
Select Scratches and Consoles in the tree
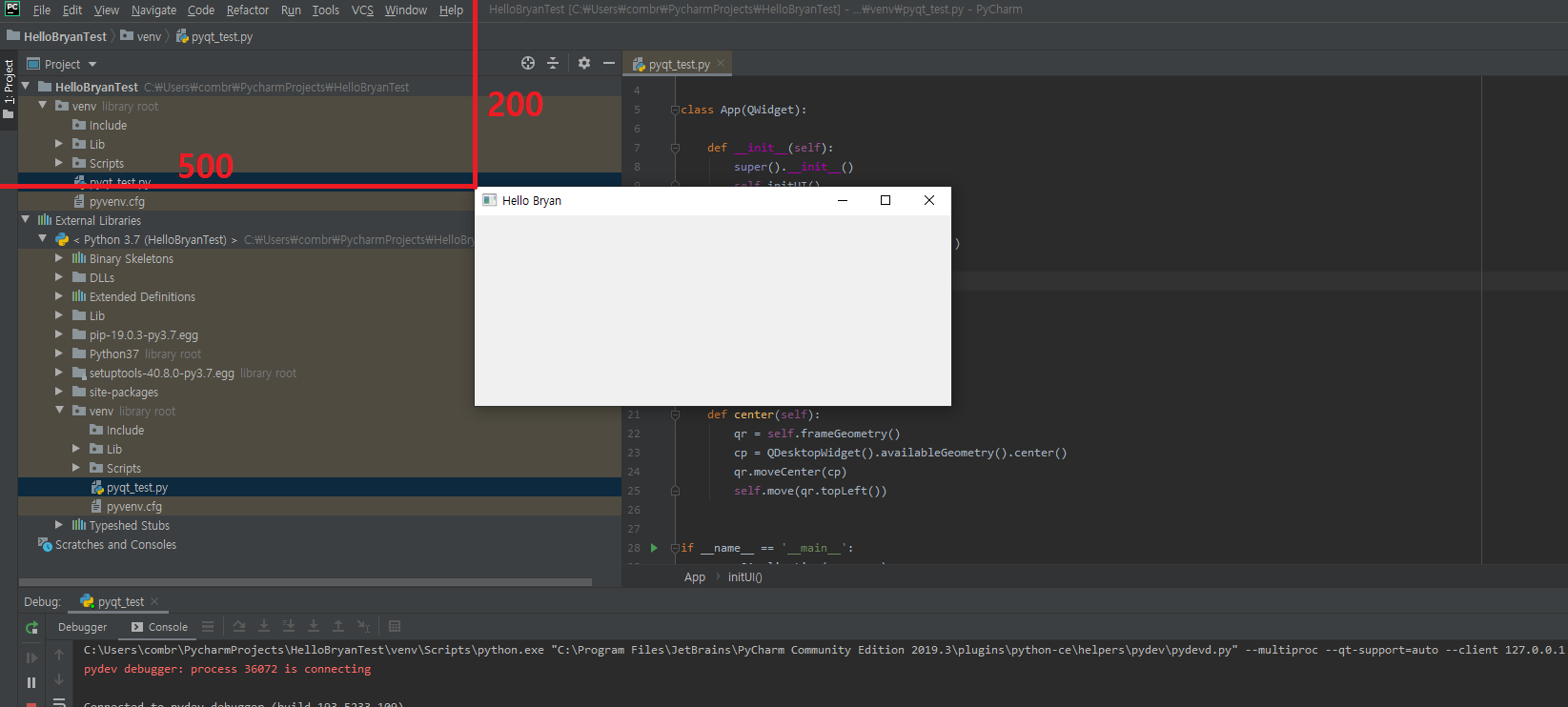click(x=115, y=544)
